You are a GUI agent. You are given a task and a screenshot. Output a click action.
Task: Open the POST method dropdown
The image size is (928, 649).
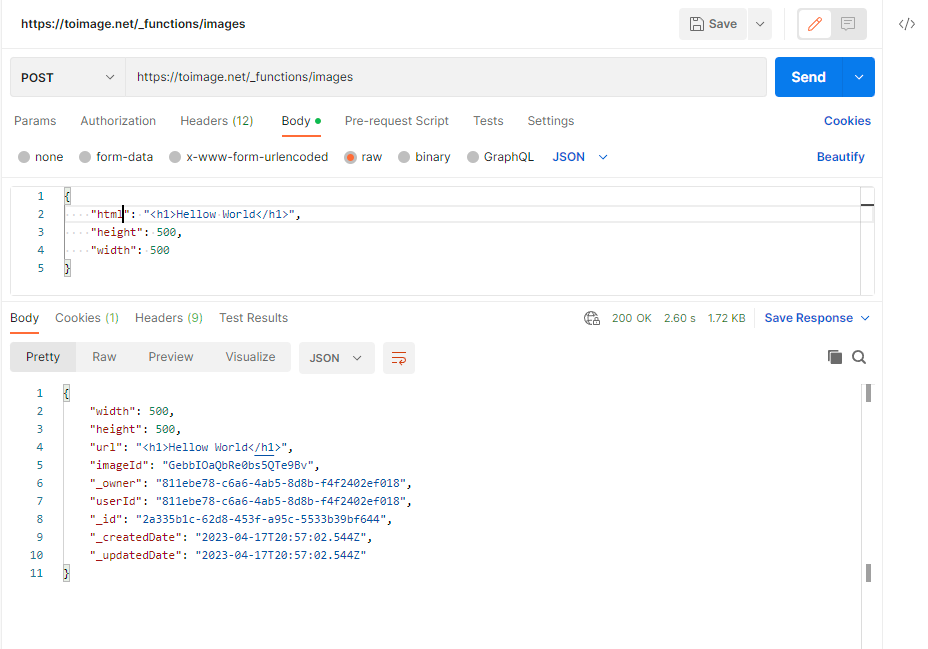click(67, 77)
